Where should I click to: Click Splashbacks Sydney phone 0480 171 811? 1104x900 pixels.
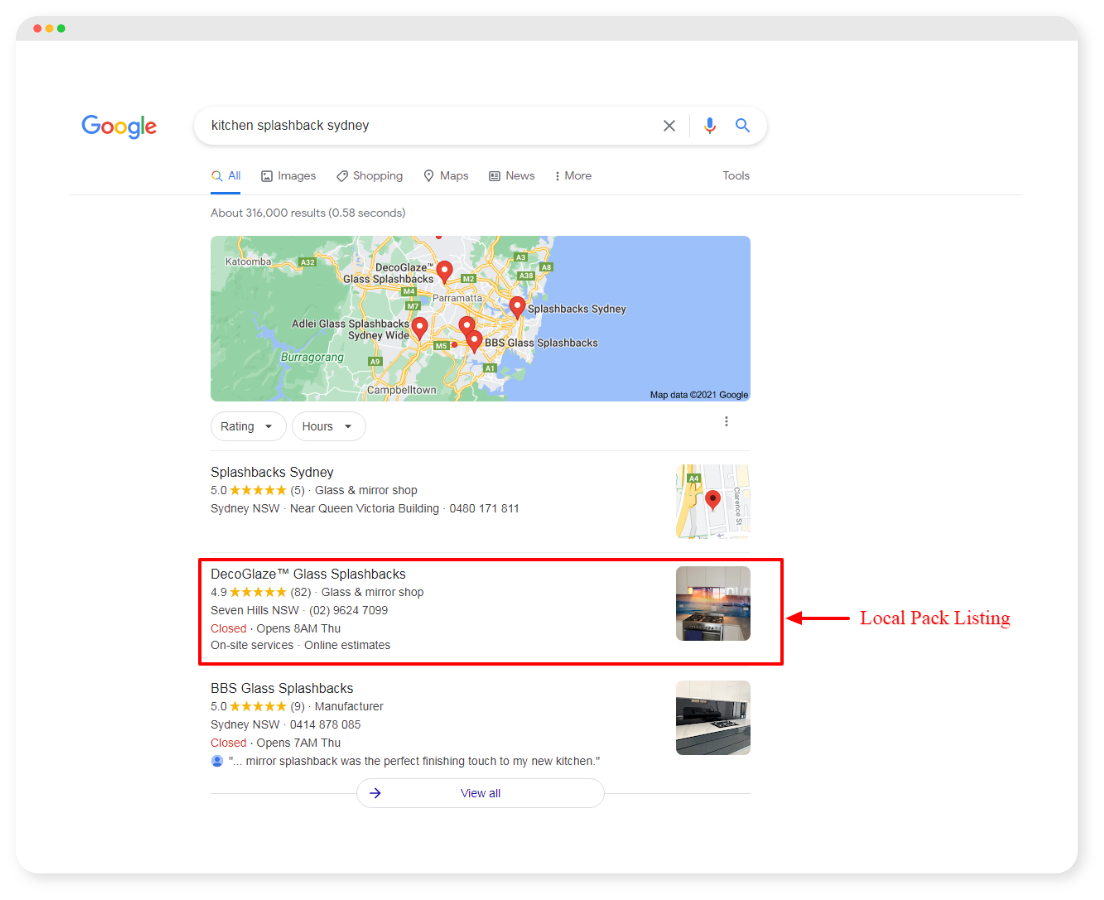[x=484, y=508]
